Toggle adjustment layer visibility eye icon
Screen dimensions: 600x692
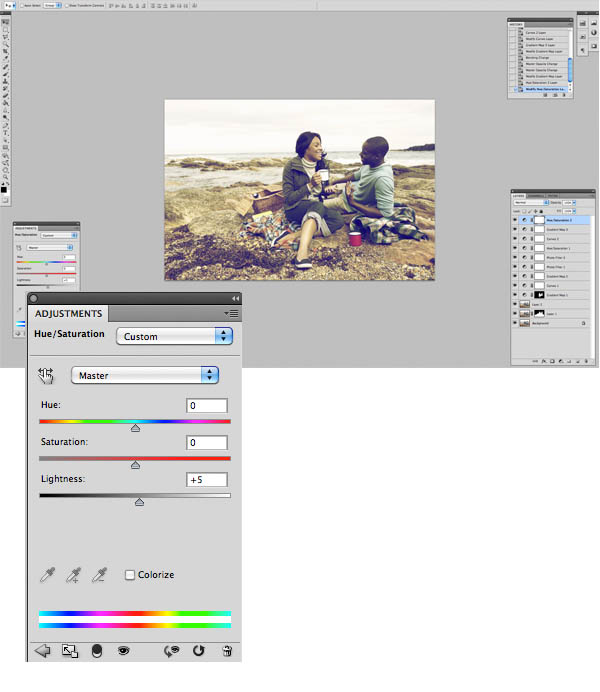point(123,651)
